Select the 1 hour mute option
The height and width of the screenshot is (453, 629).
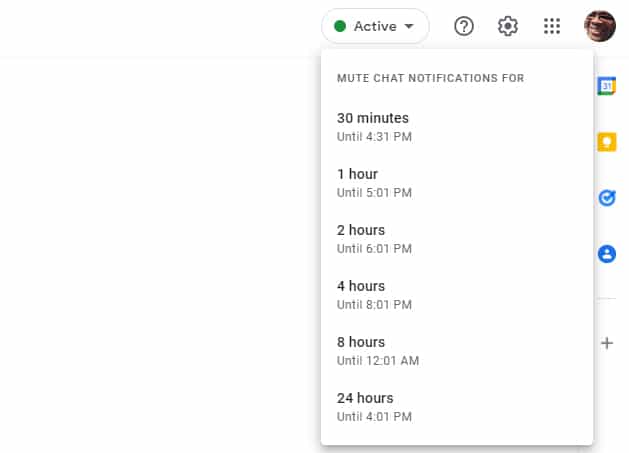(457, 183)
